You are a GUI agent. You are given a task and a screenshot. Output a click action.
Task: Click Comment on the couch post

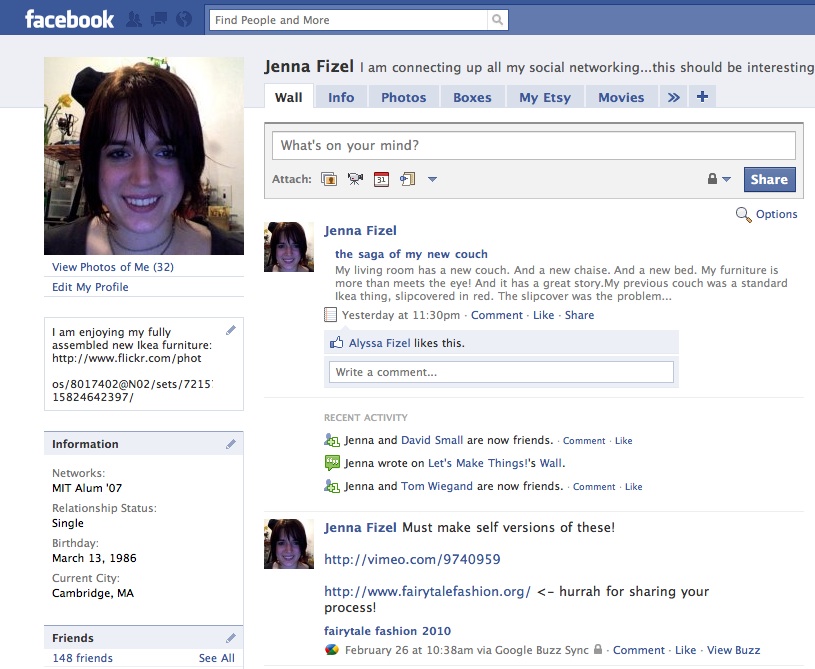496,315
